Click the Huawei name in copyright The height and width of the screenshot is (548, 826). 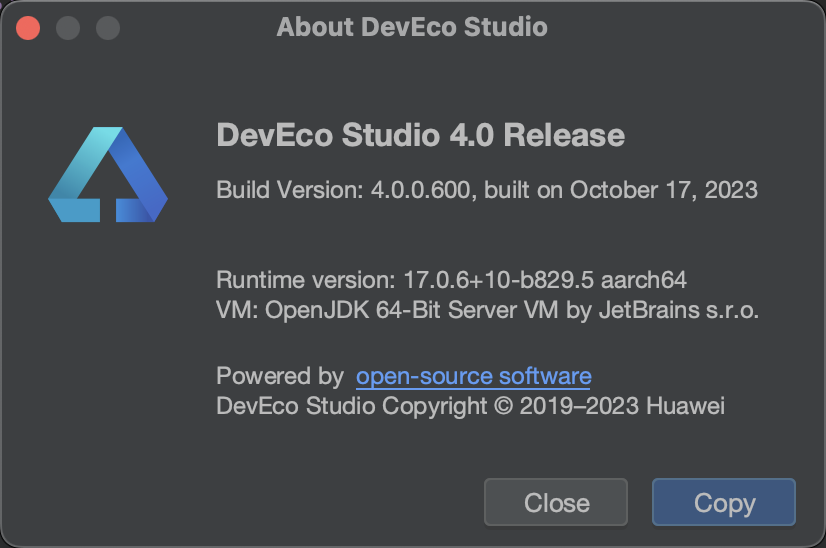point(685,405)
